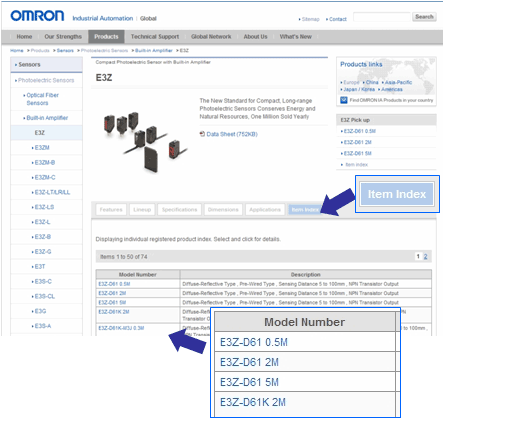Open the E3Z-LS sidebar entry
505x427 pixels.
(x=44, y=207)
